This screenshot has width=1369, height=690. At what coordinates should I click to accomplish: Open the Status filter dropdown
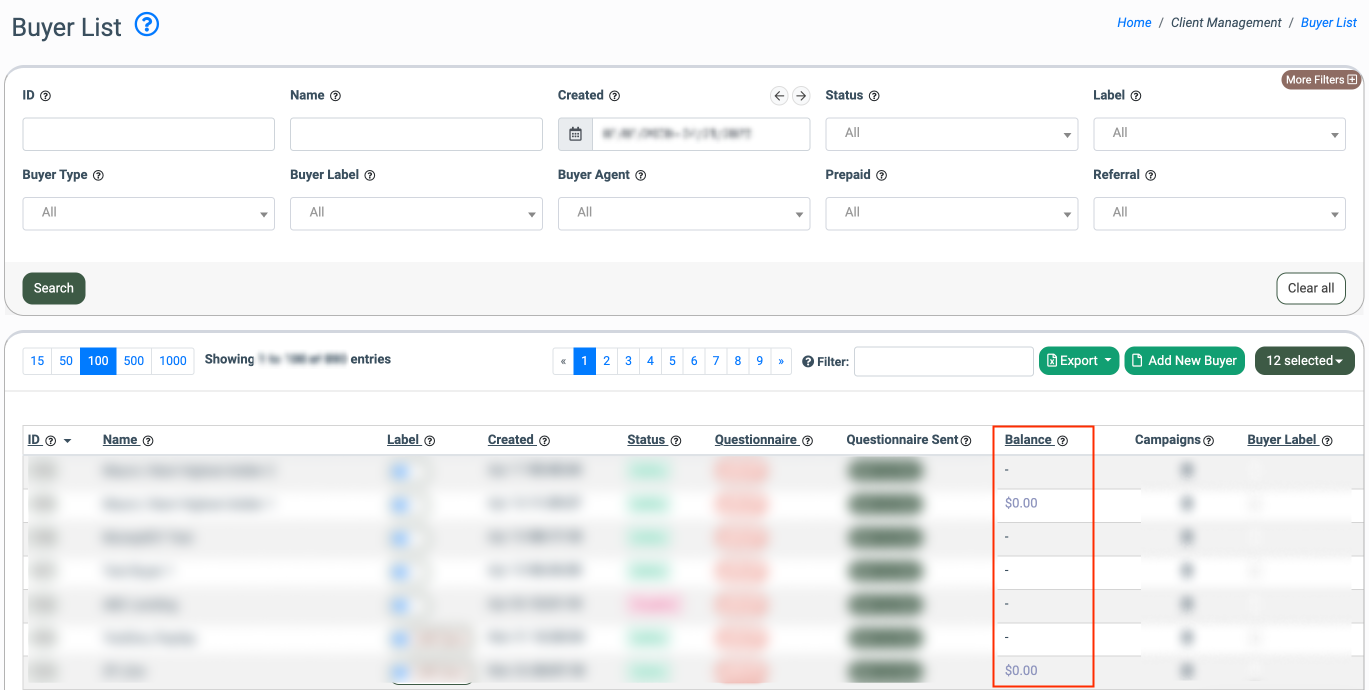951,134
